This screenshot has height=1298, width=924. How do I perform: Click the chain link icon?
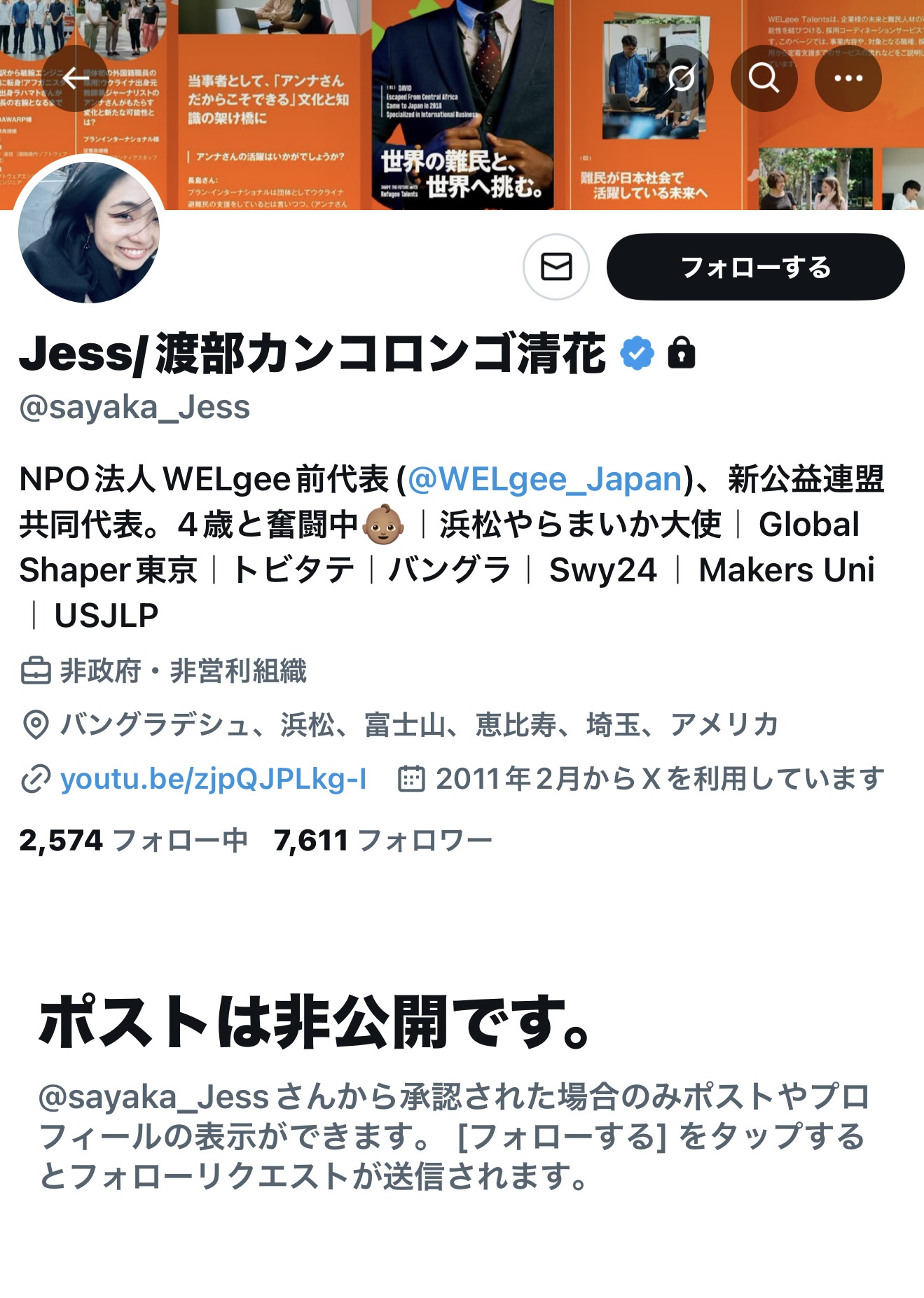[x=35, y=779]
